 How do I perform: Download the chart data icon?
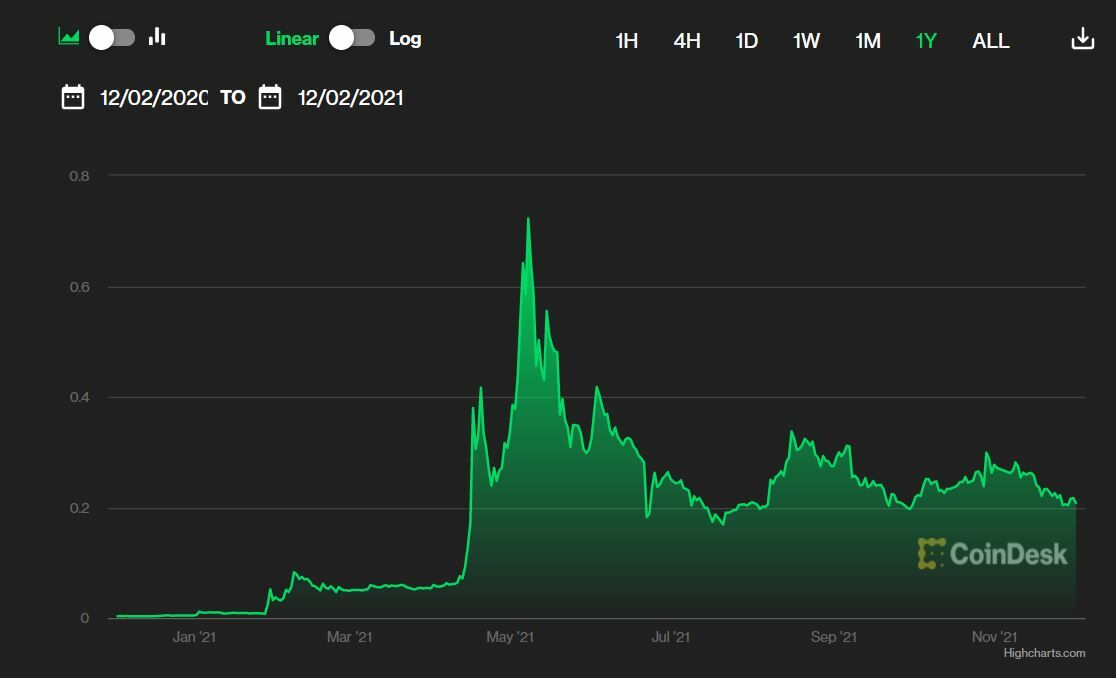click(1083, 38)
